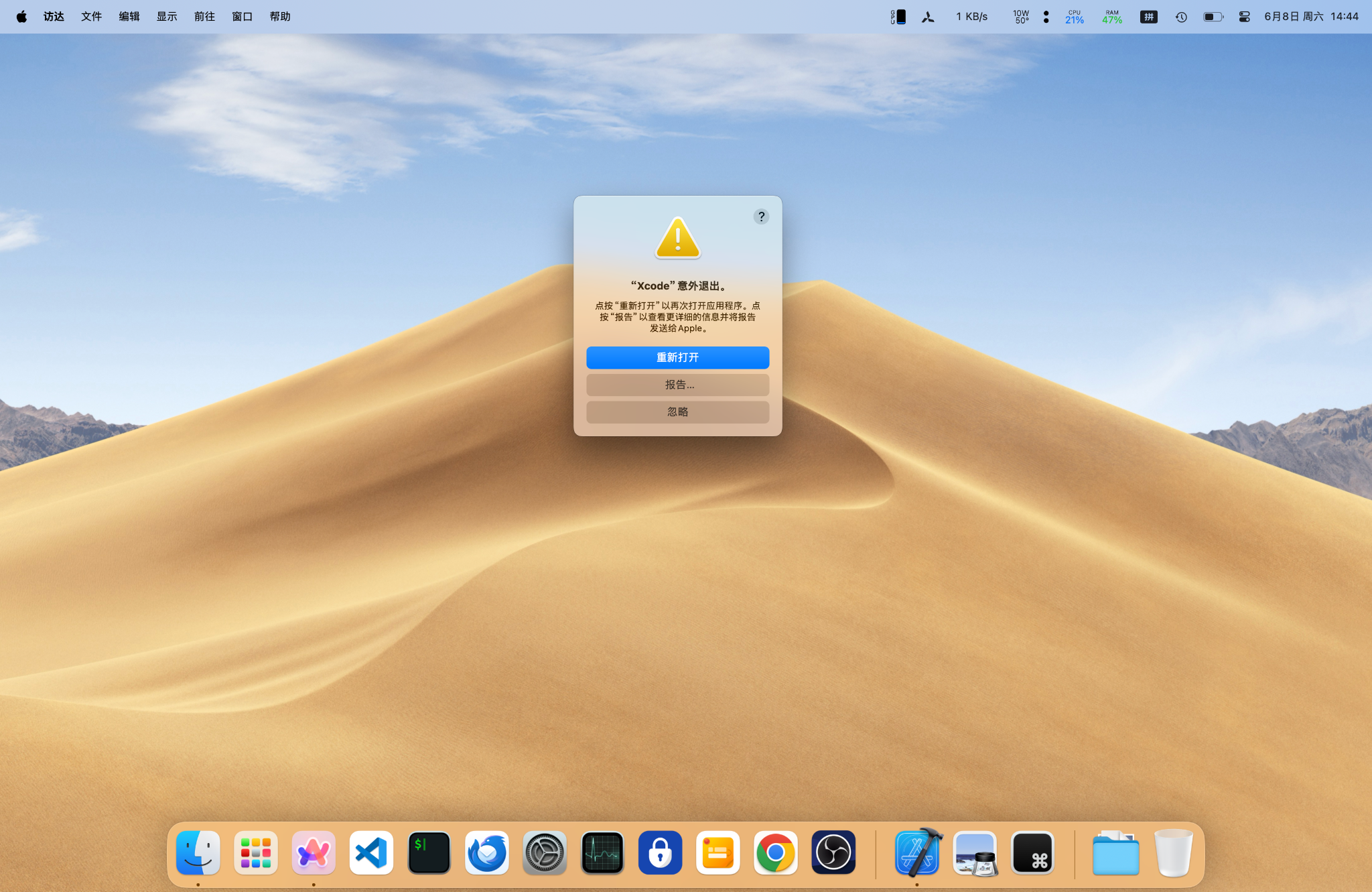Image resolution: width=1372 pixels, height=892 pixels.
Task: Open the 前往 menu in the menu bar
Action: tap(204, 16)
